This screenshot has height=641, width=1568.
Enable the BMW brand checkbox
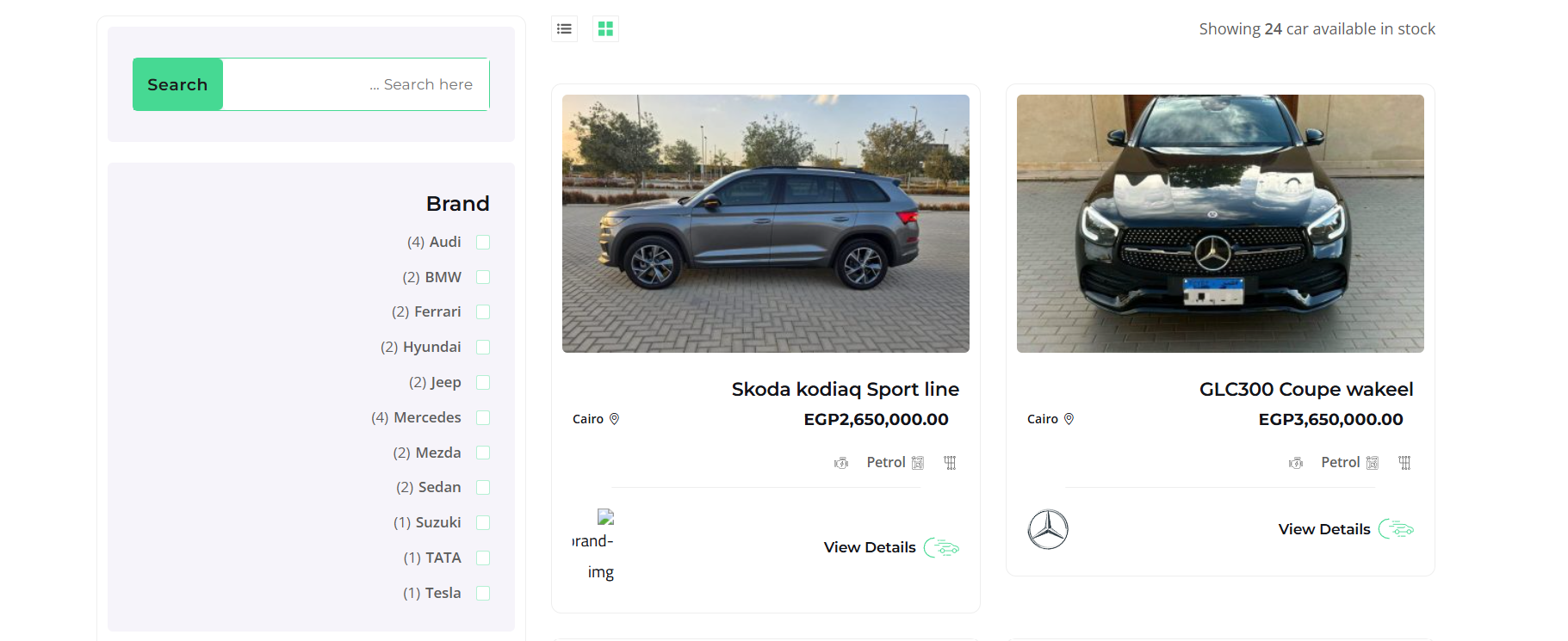coord(483,277)
